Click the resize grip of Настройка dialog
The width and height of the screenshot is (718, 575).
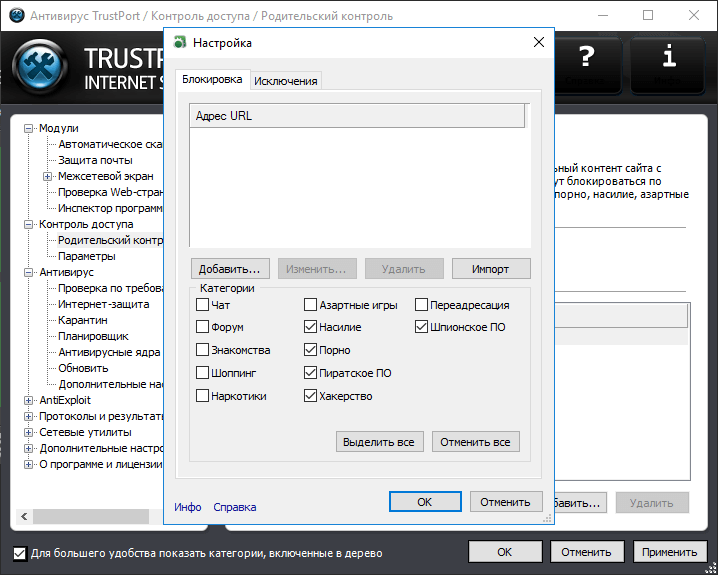pyautogui.click(x=547, y=518)
